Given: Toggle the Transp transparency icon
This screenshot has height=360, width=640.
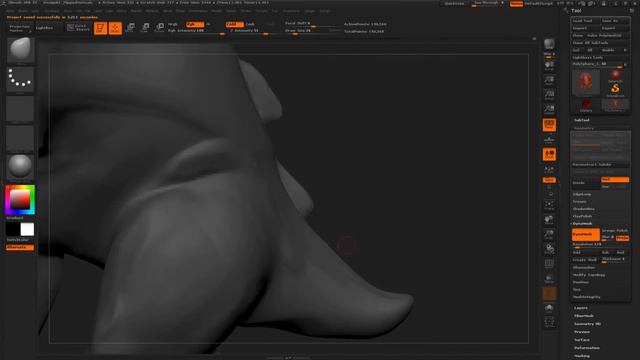Looking at the screenshot, I should tap(549, 279).
